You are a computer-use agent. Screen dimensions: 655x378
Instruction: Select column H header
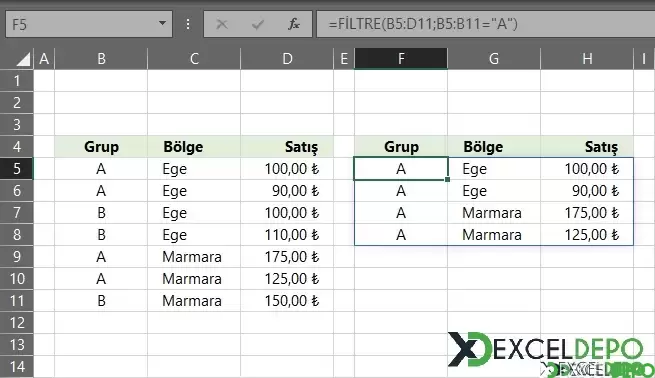587,59
